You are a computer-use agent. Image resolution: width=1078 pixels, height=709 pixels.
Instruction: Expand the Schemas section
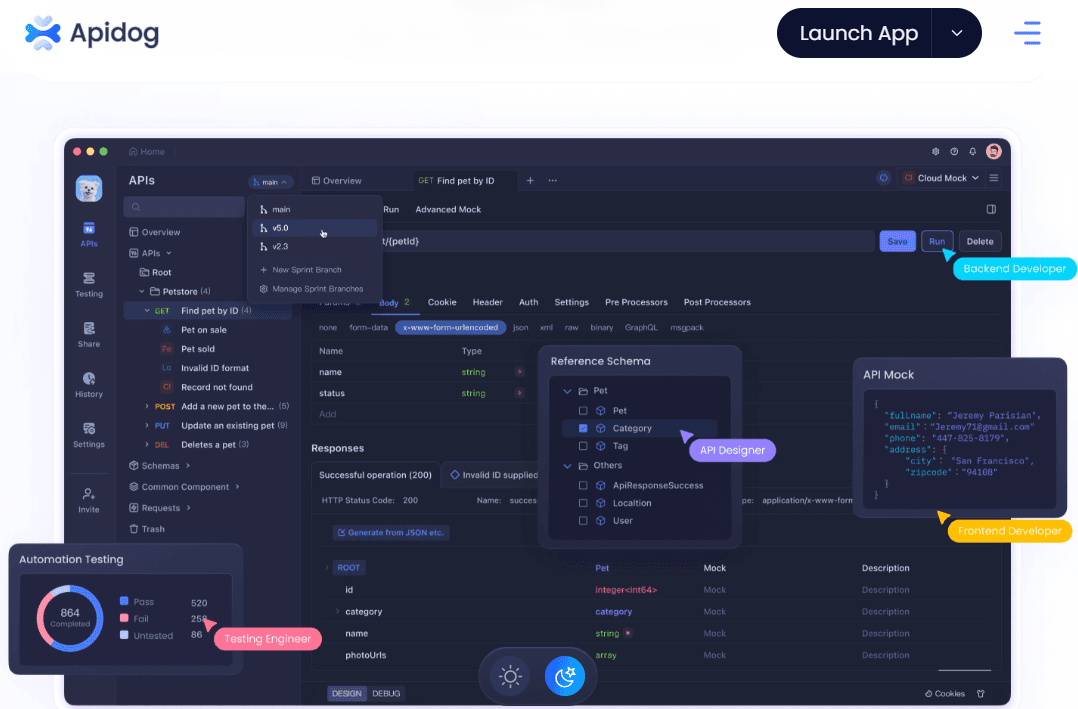click(x=187, y=466)
